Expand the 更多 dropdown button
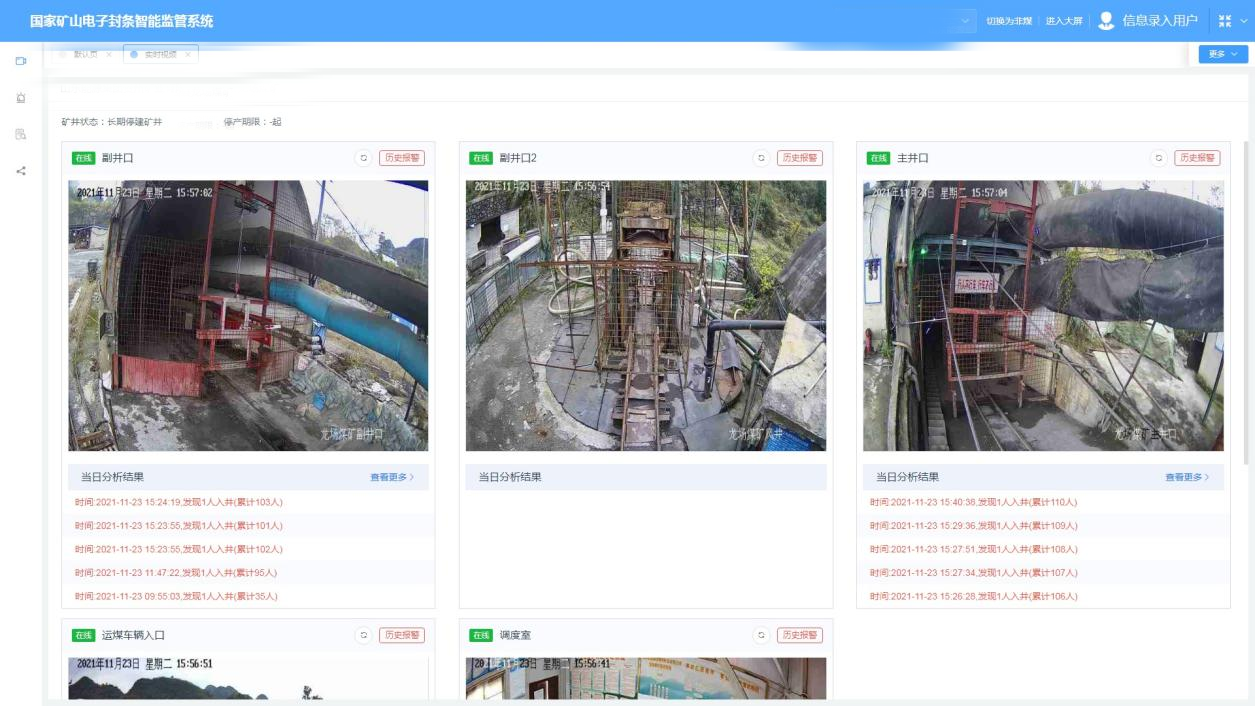Image resolution: width=1255 pixels, height=706 pixels. [x=1222, y=54]
